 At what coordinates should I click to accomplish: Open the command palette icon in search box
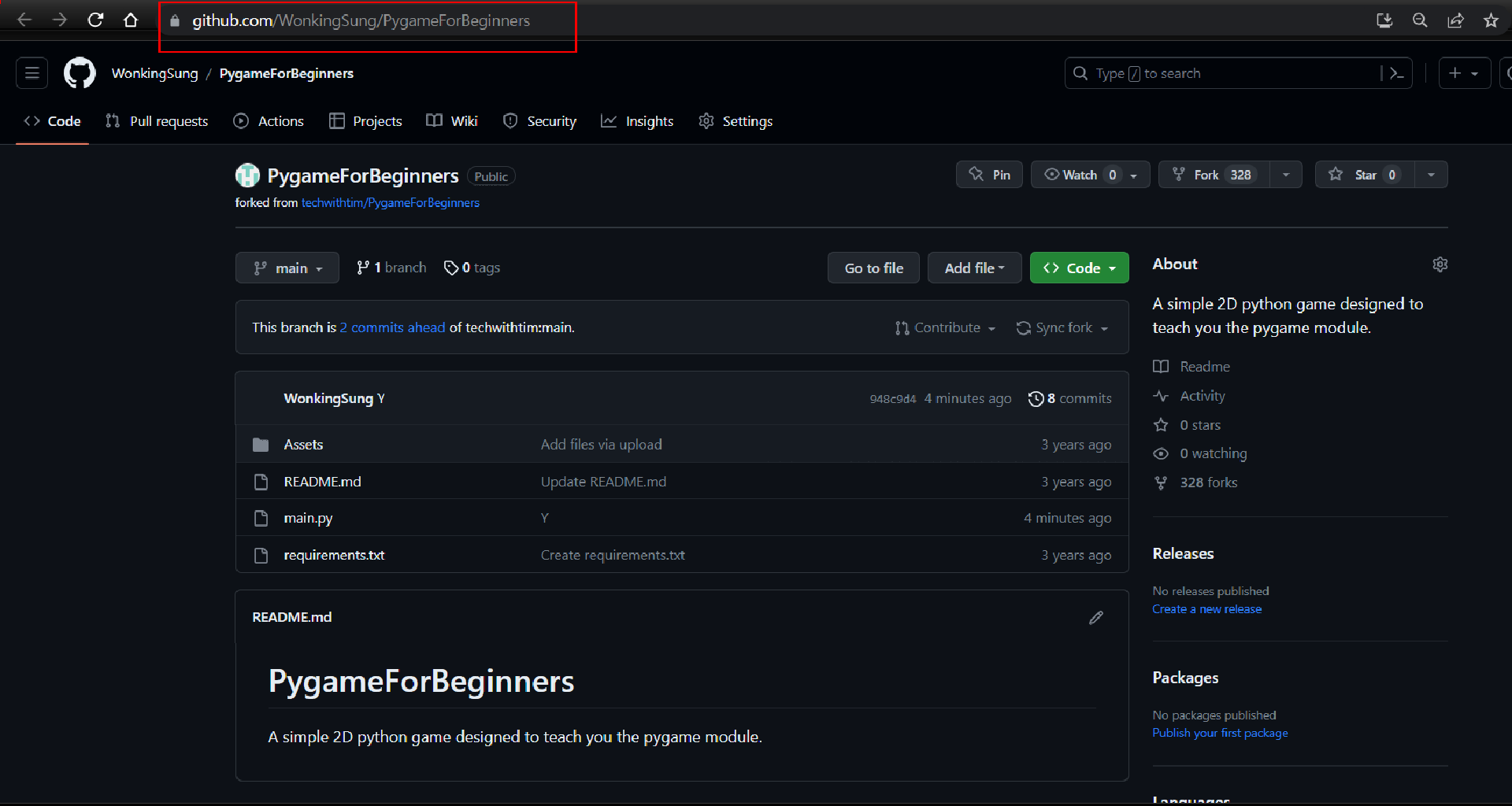[1396, 73]
